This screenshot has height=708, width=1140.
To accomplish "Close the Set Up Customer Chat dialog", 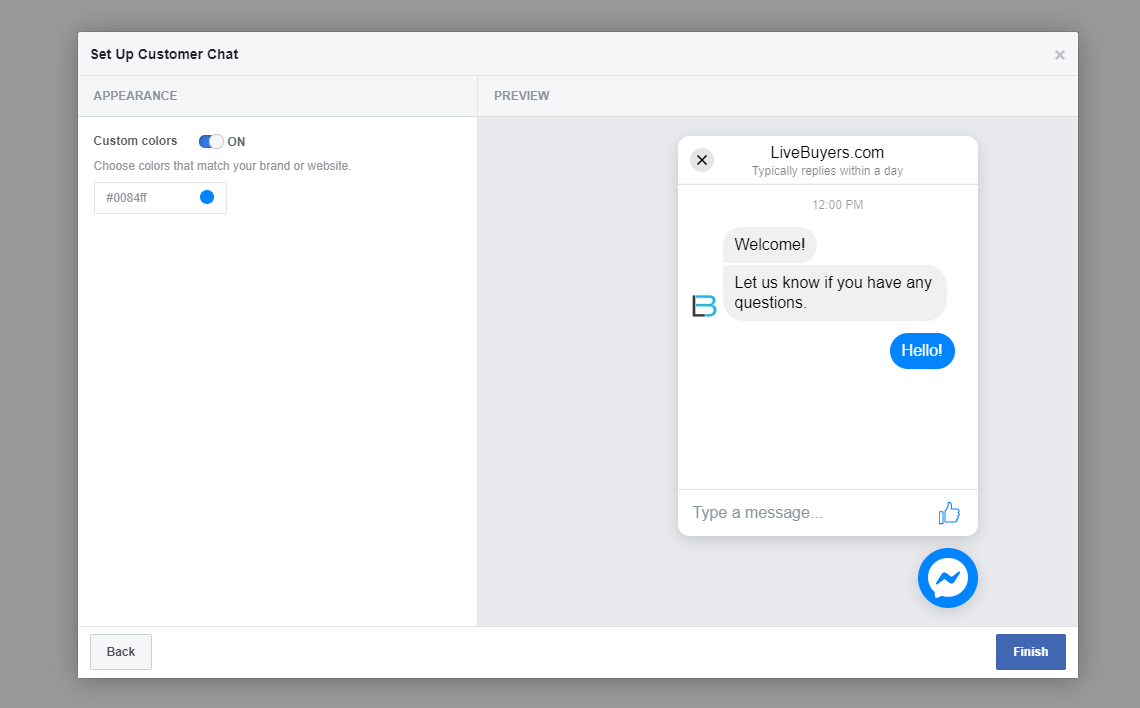I will click(1059, 55).
